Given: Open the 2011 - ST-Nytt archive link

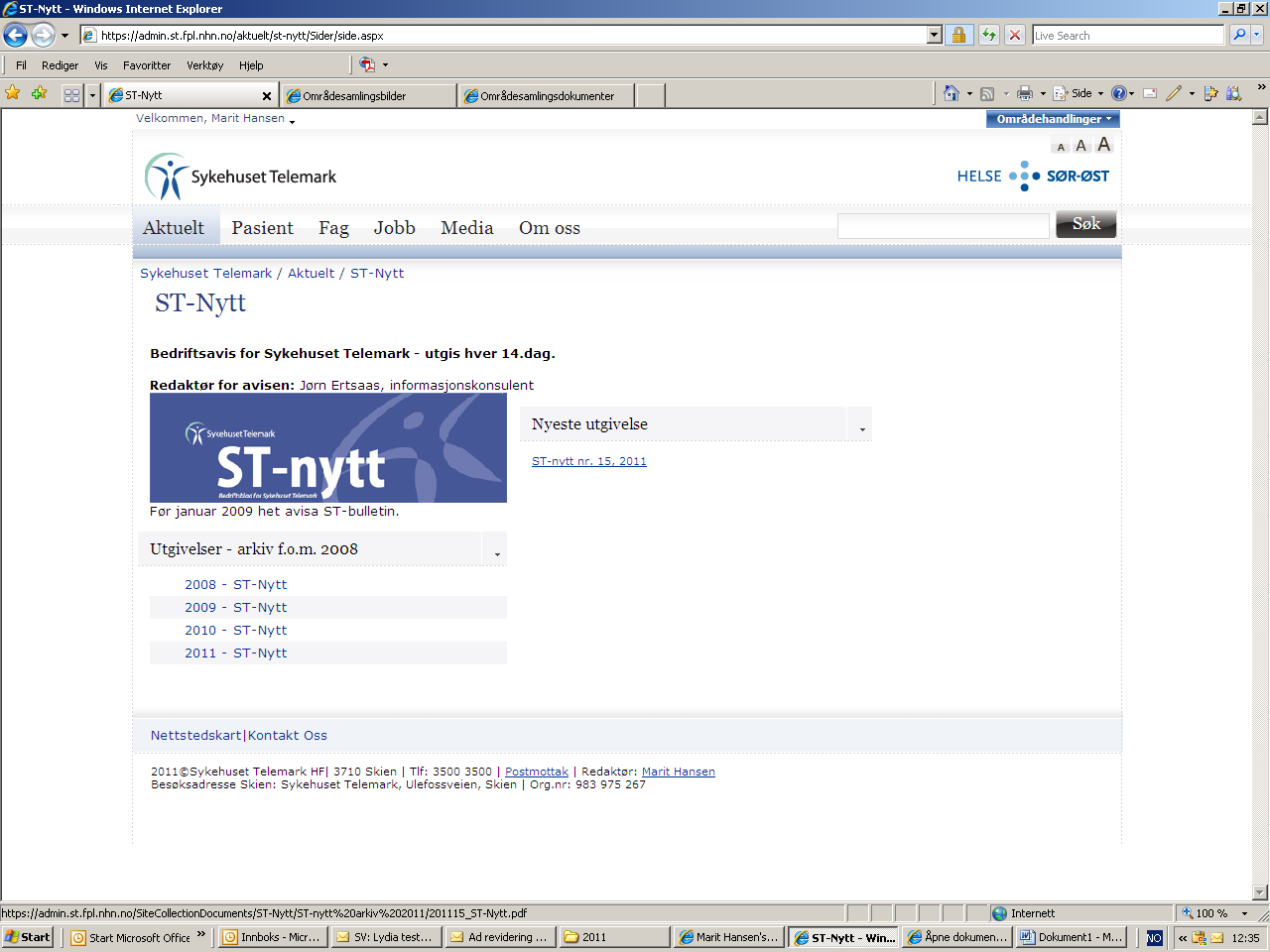Looking at the screenshot, I should pos(235,654).
